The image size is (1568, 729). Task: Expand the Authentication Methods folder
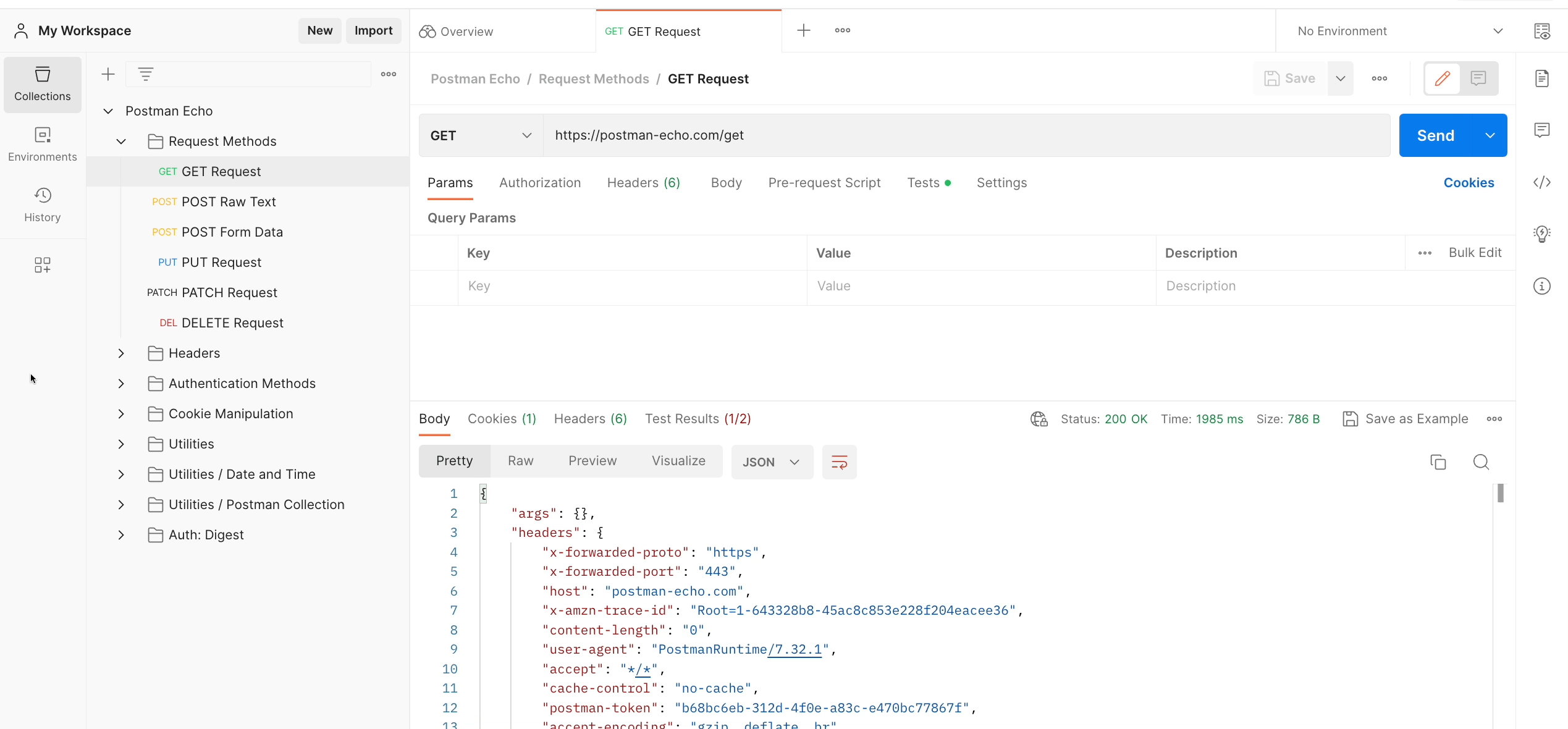[x=121, y=383]
